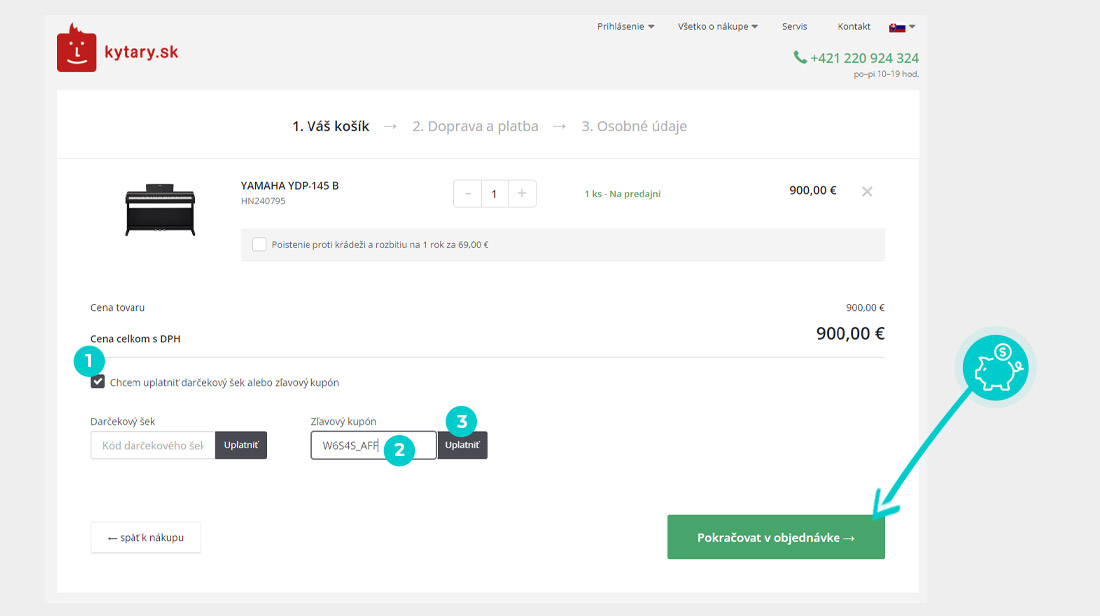Open the Kontakt page
Viewport: 1100px width, 616px height.
(854, 27)
